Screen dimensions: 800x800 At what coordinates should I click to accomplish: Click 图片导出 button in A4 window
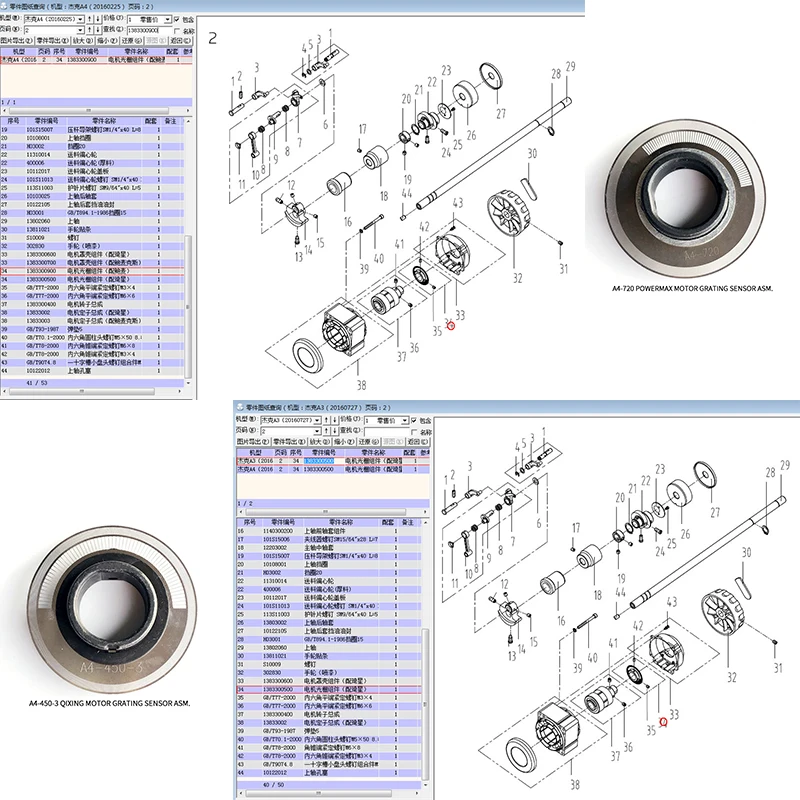(17, 40)
